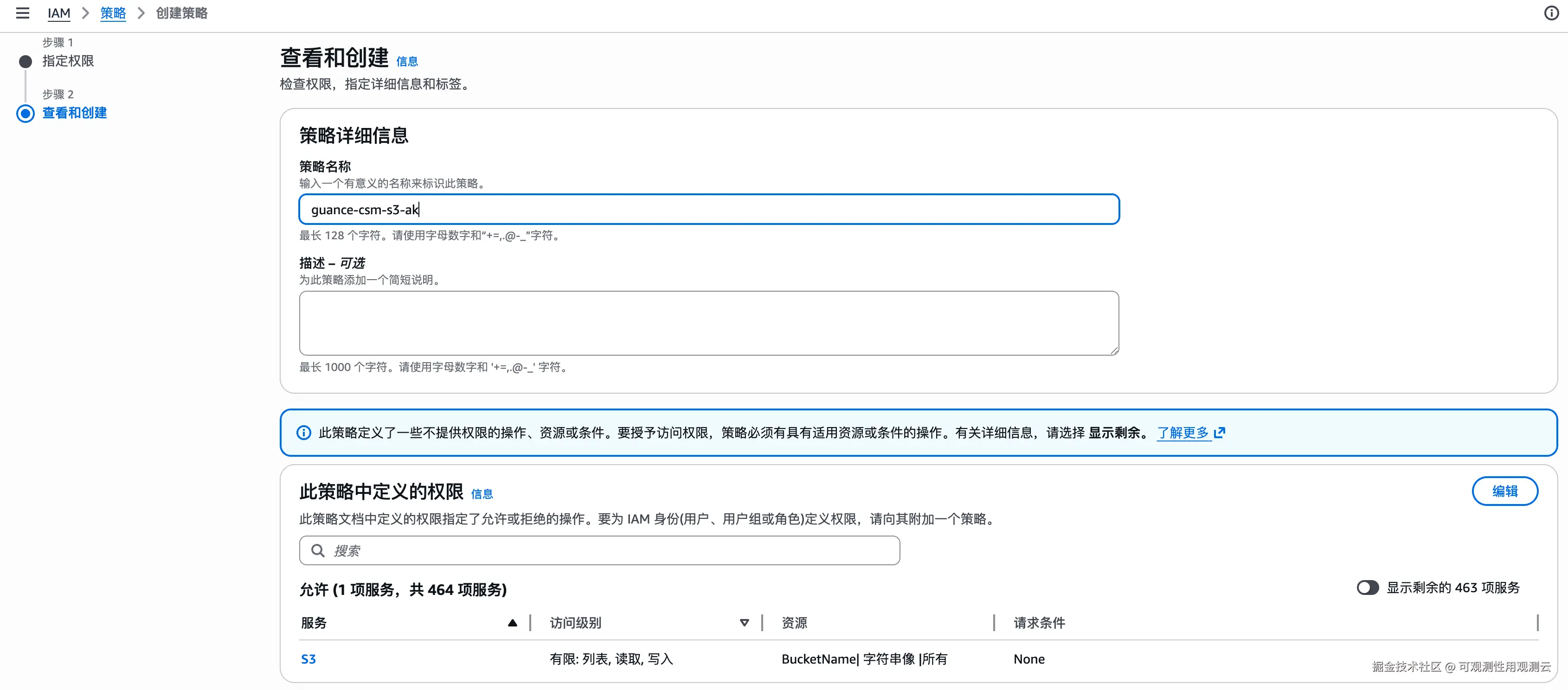The image size is (1568, 690).
Task: Click 信息 link next to 查看和创建 heading
Action: pos(406,62)
